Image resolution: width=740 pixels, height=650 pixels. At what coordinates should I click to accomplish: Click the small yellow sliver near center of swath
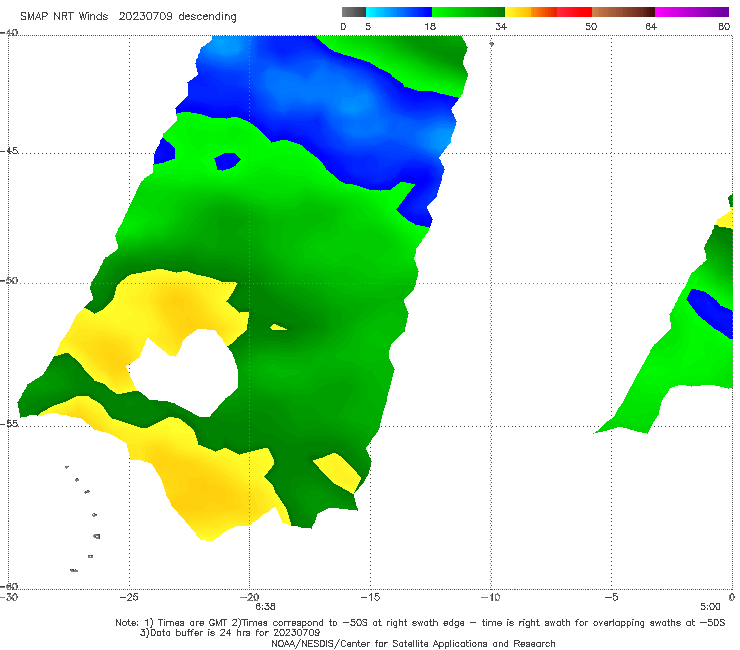pyautogui.click(x=278, y=327)
